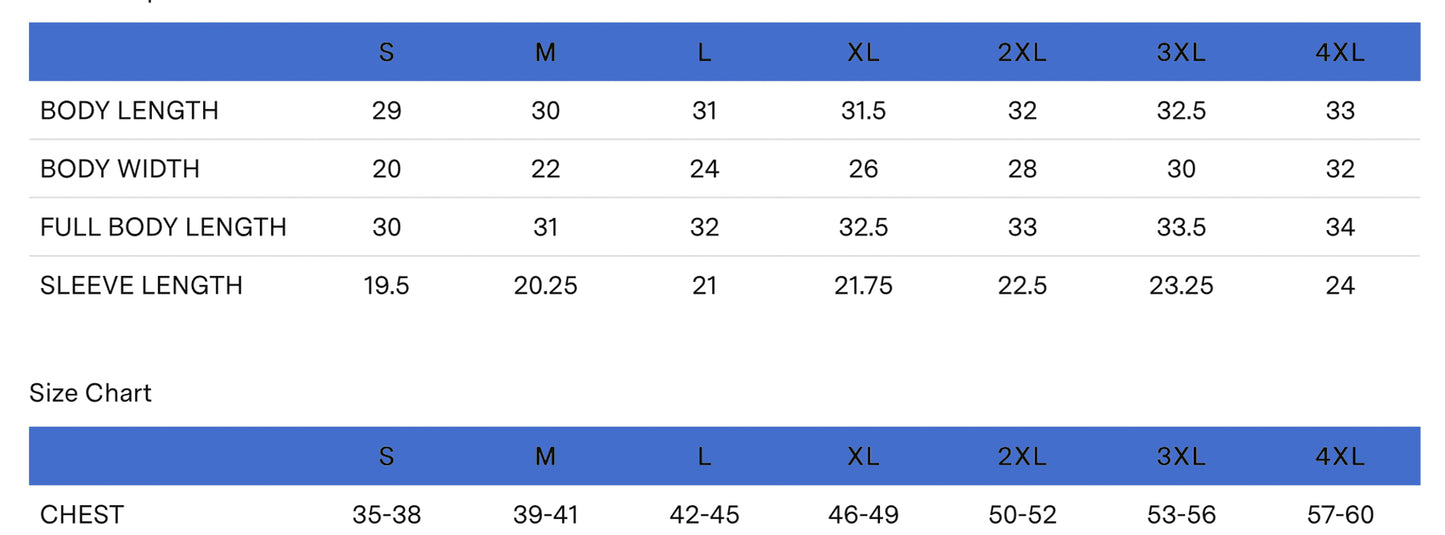Click the BODY LENGTH row label

[129, 111]
